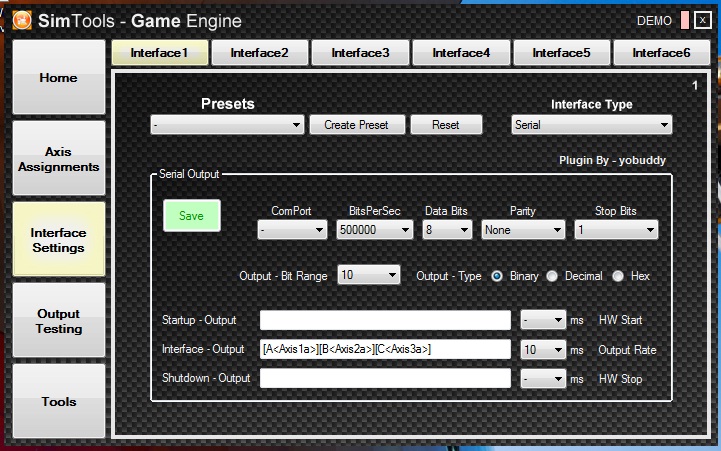The height and width of the screenshot is (451, 721).
Task: Open the Output Rate ms dropdown
Action: click(x=543, y=350)
